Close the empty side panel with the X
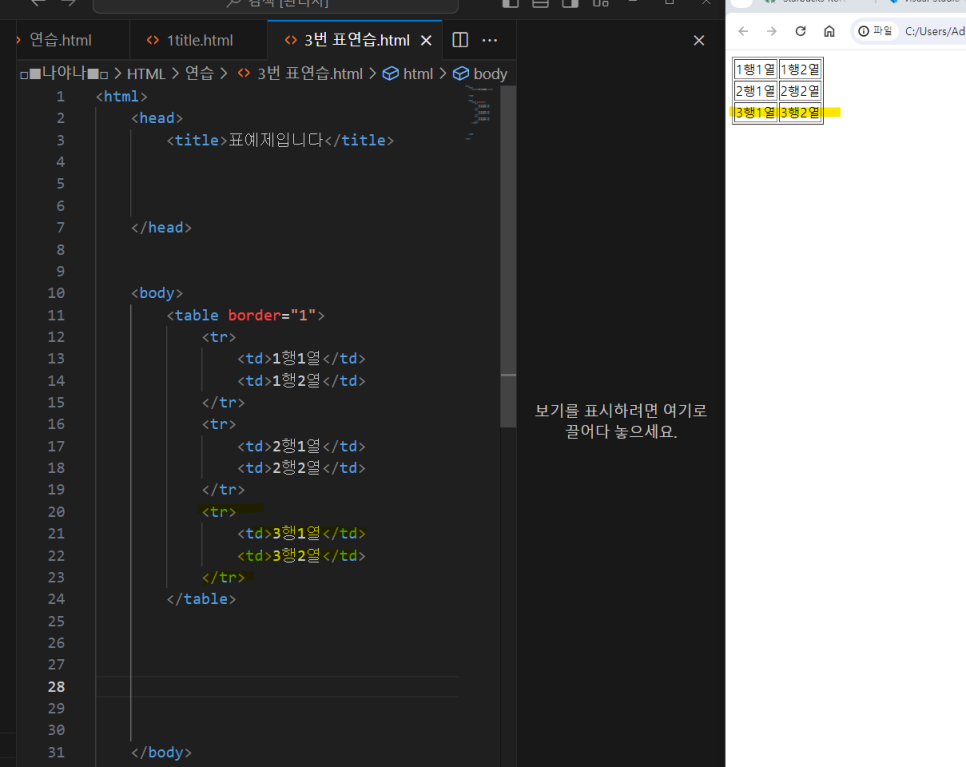966x767 pixels. [x=699, y=41]
